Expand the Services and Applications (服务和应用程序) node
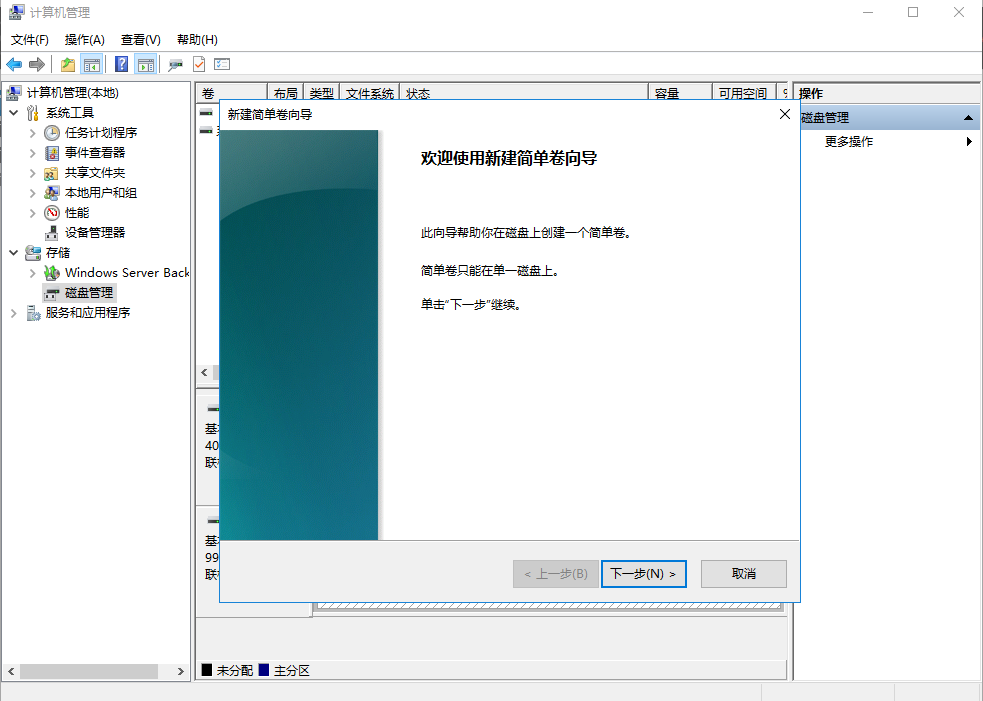Image resolution: width=983 pixels, height=701 pixels. click(x=14, y=313)
